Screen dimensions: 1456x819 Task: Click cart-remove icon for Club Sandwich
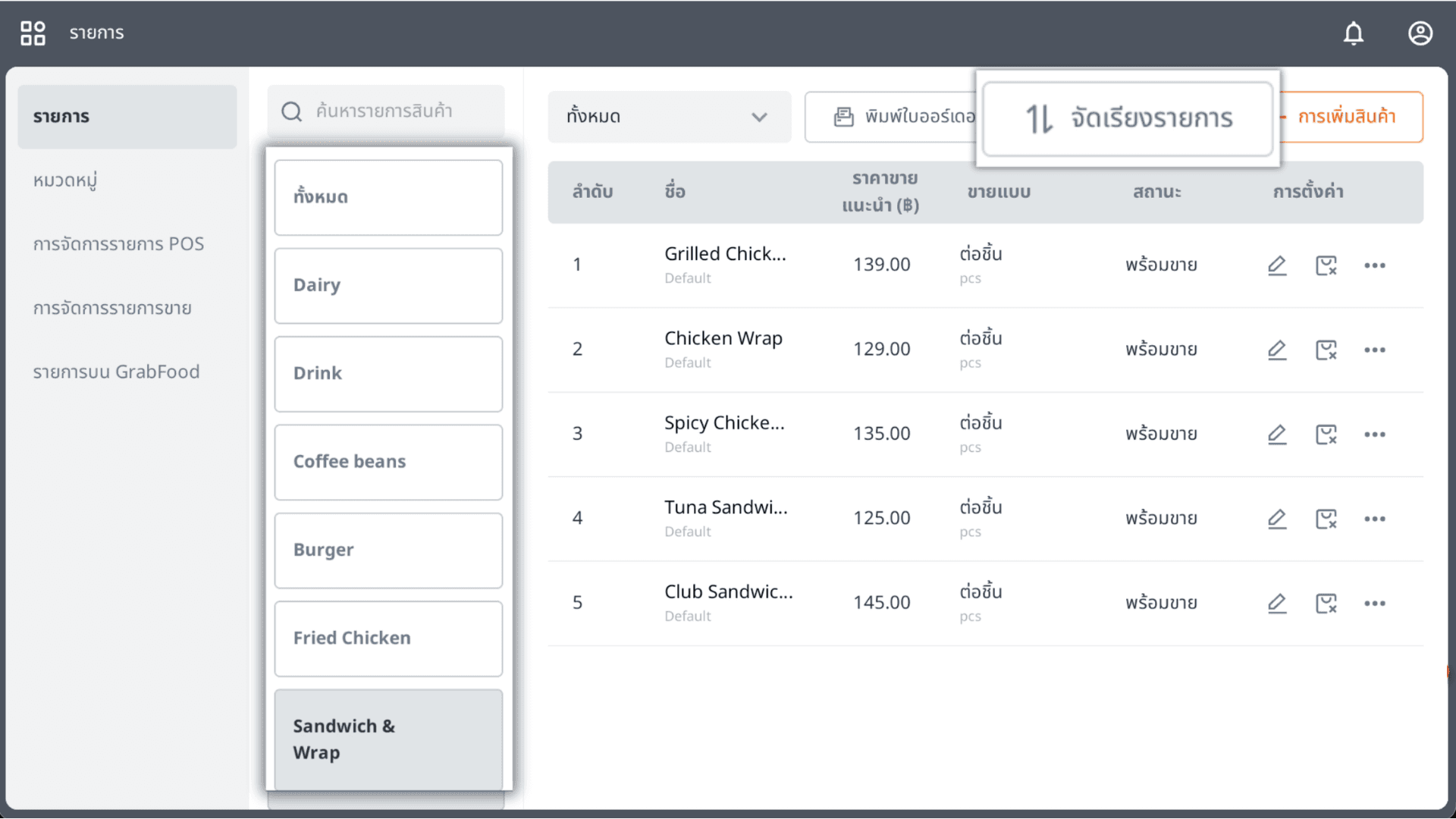tap(1326, 604)
